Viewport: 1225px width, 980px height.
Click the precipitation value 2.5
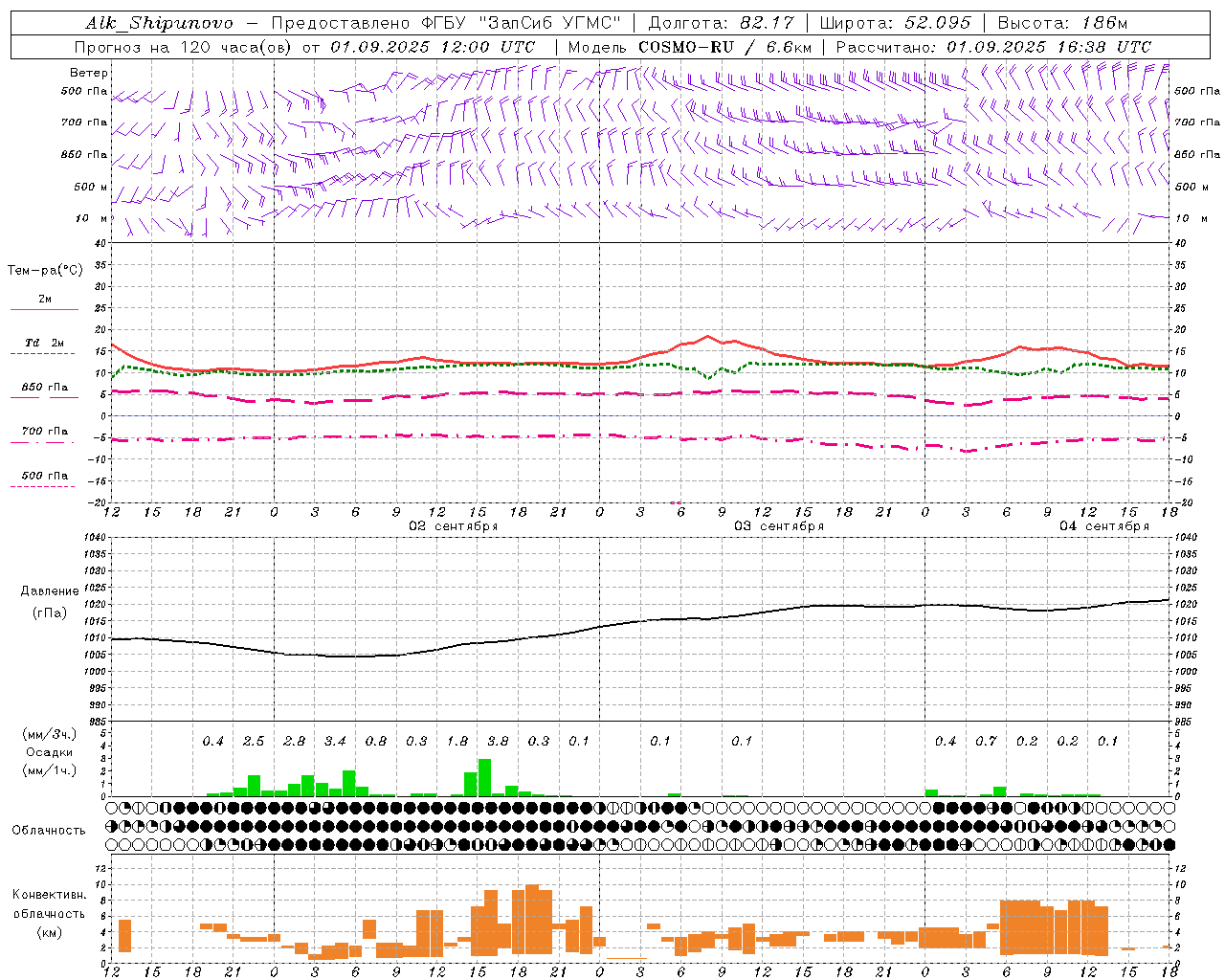click(x=254, y=742)
